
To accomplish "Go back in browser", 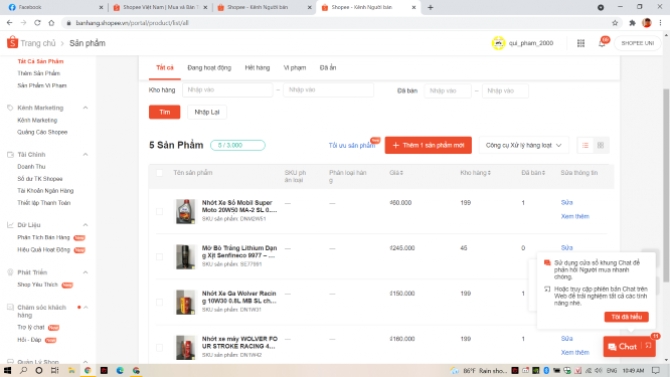I will coord(9,23).
